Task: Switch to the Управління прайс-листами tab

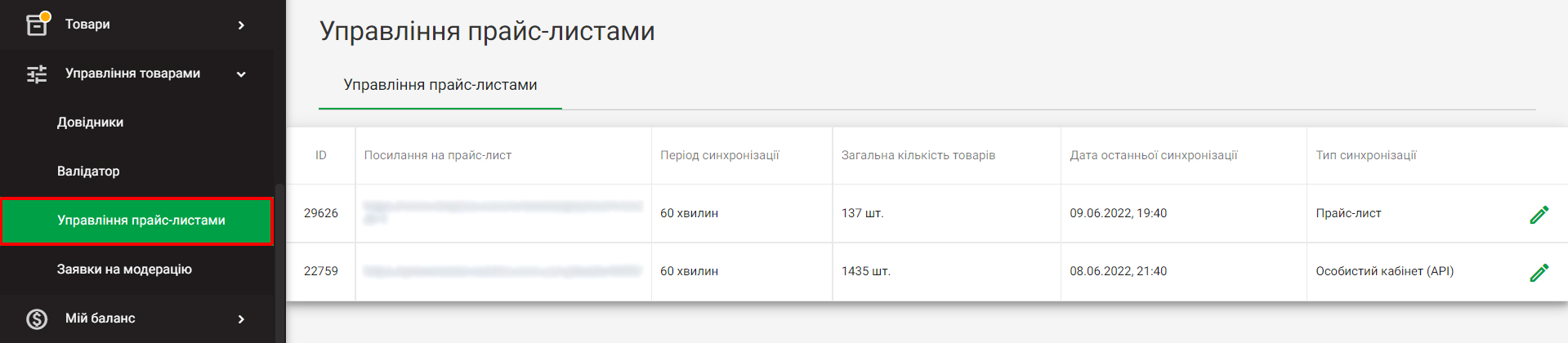Action: pyautogui.click(x=440, y=85)
